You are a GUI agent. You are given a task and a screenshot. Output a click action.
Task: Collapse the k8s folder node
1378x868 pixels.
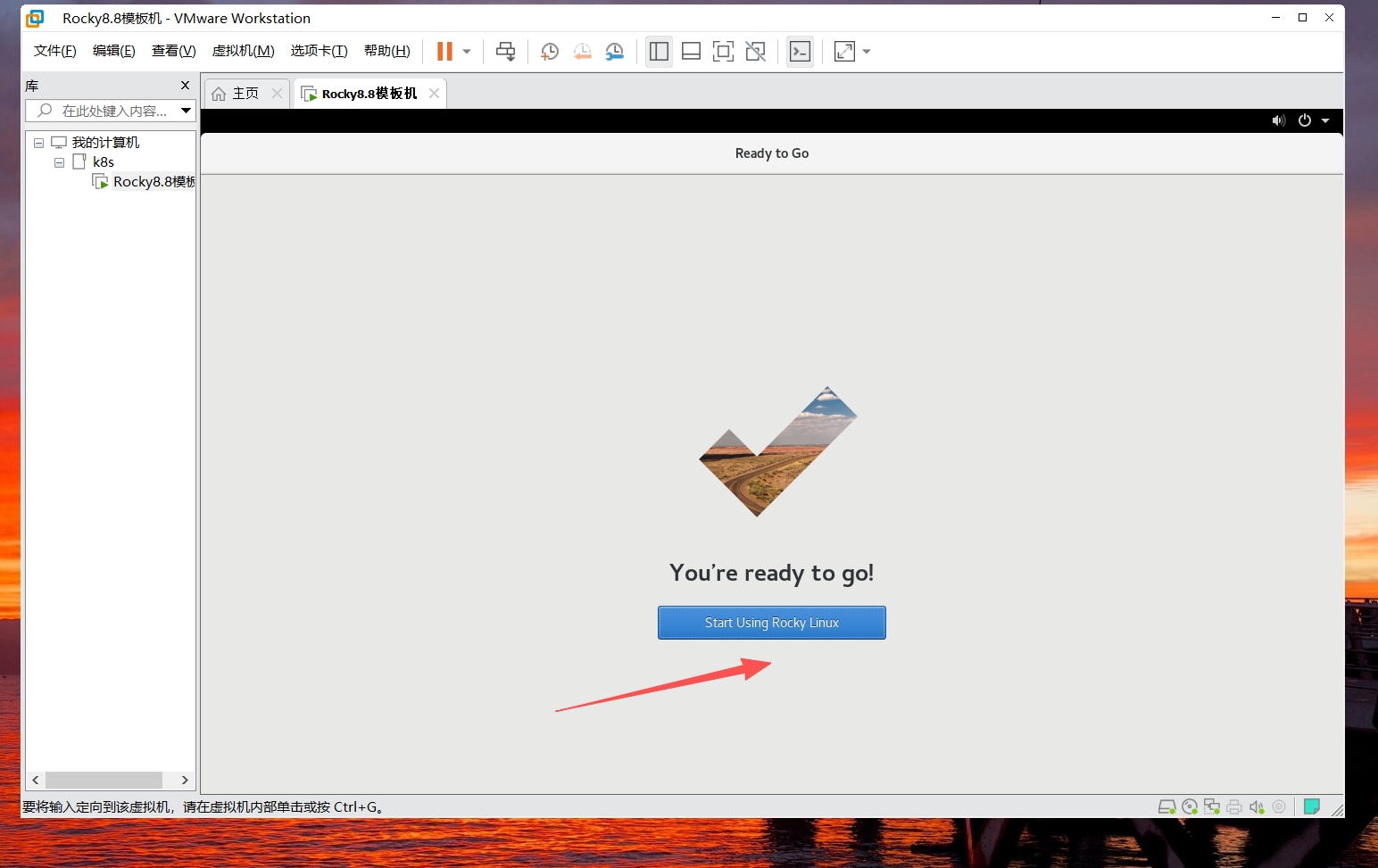pyautogui.click(x=59, y=162)
